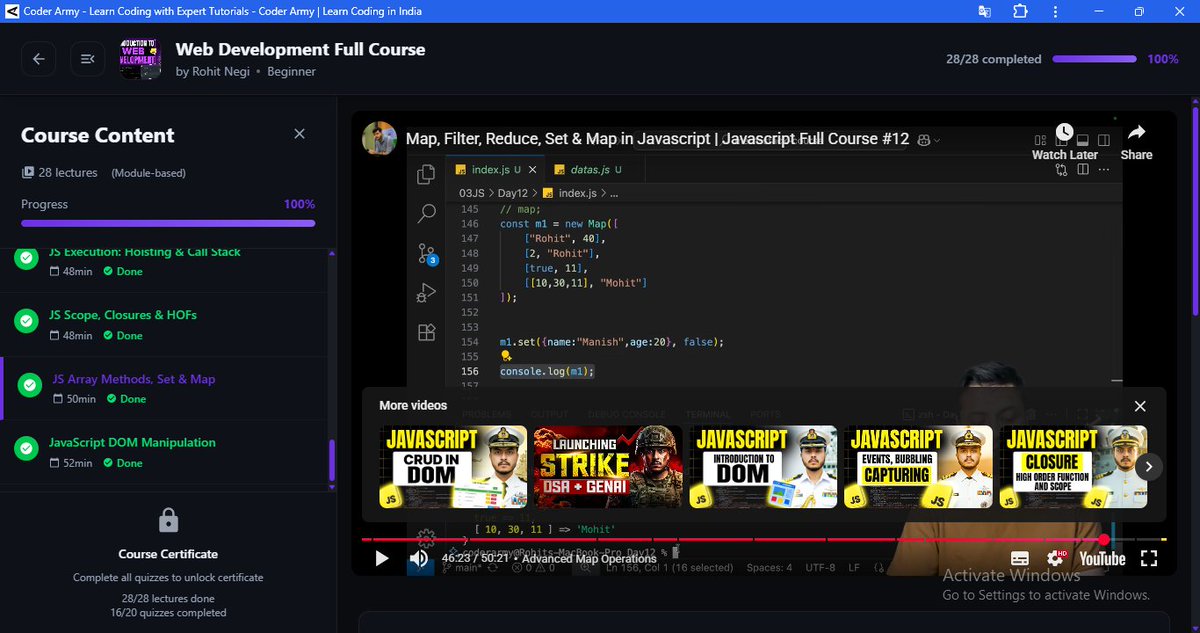Play the video
This screenshot has width=1200, height=633.
[x=381, y=559]
